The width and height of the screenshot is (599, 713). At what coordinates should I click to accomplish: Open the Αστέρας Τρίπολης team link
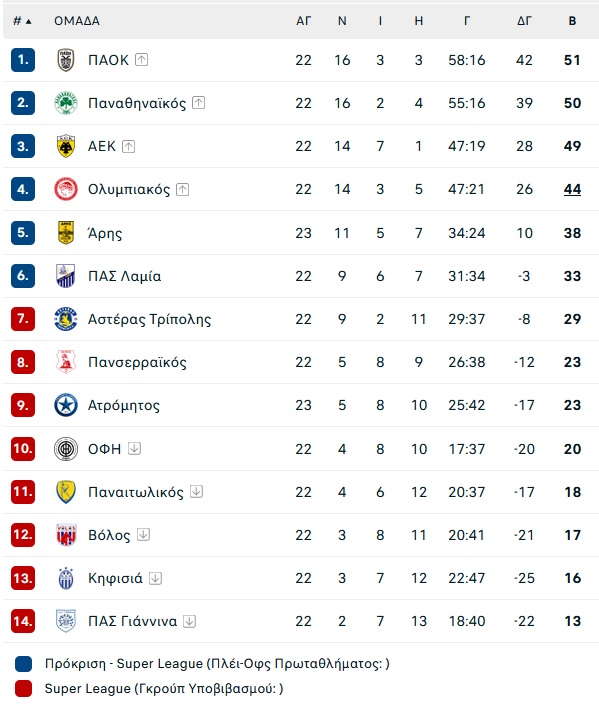pyautogui.click(x=150, y=319)
